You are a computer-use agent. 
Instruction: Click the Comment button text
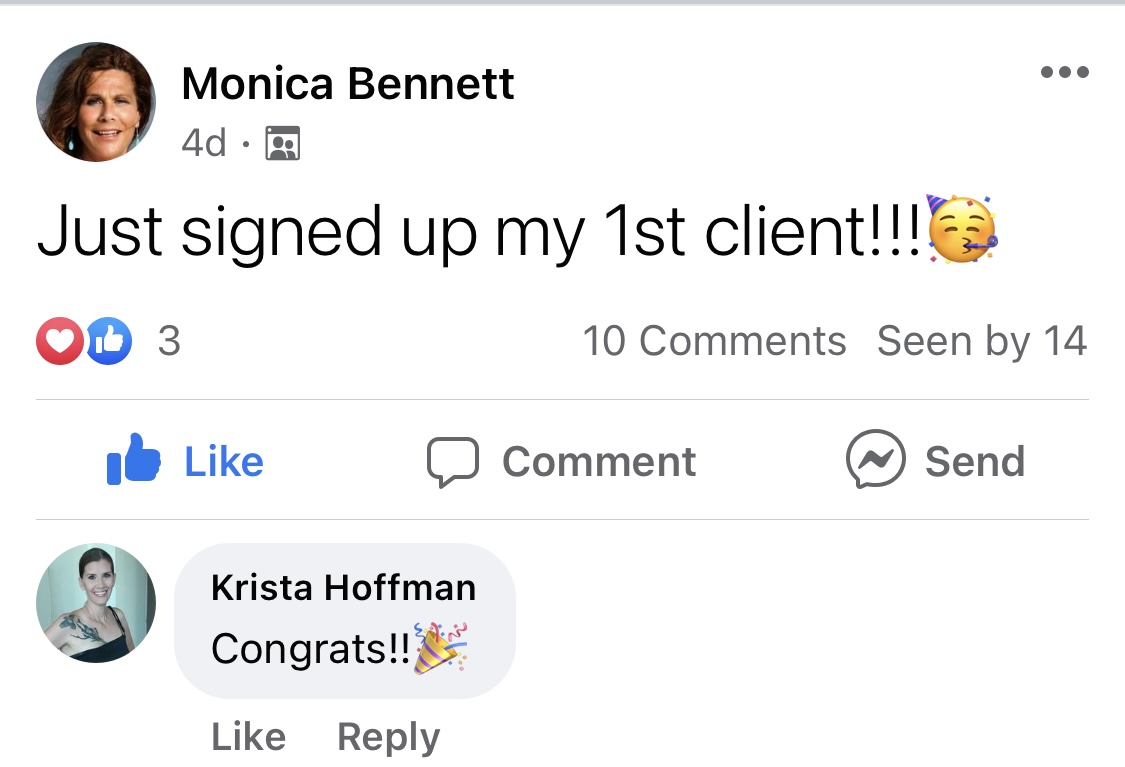(x=599, y=461)
